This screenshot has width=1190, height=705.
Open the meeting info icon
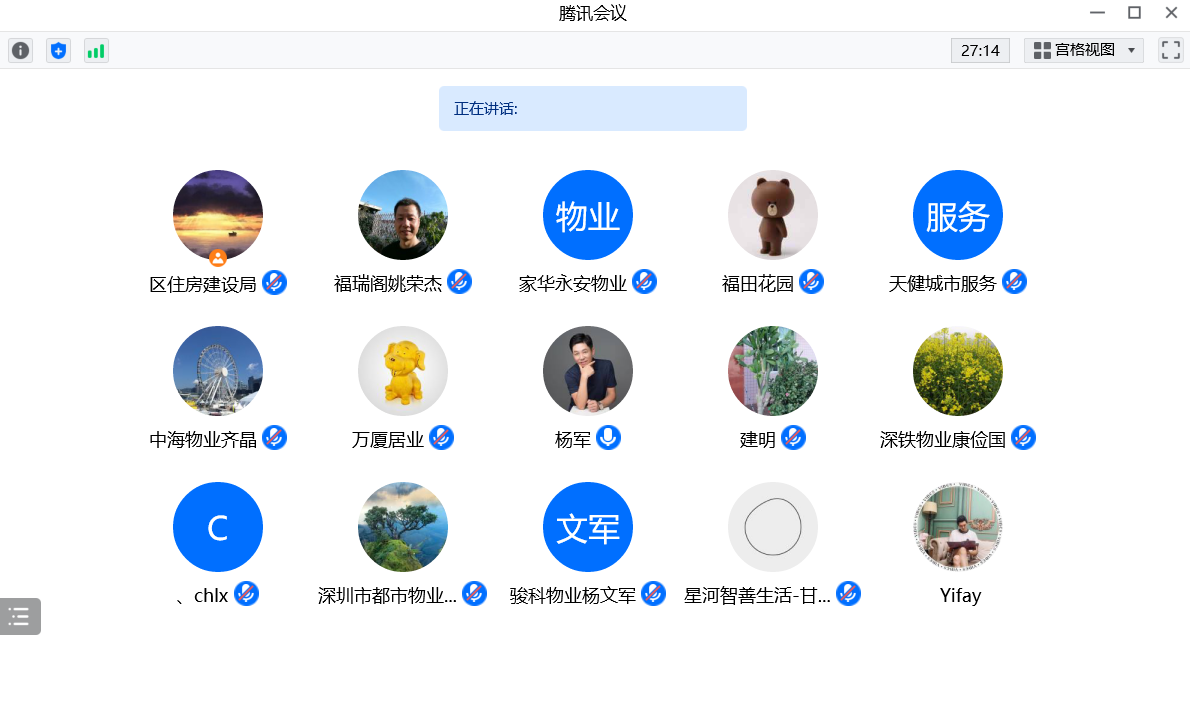point(20,51)
